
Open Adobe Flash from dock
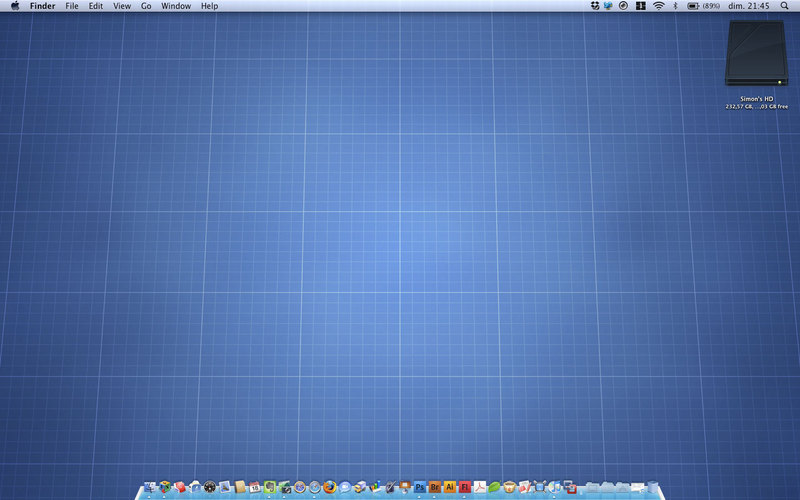pyautogui.click(x=465, y=487)
